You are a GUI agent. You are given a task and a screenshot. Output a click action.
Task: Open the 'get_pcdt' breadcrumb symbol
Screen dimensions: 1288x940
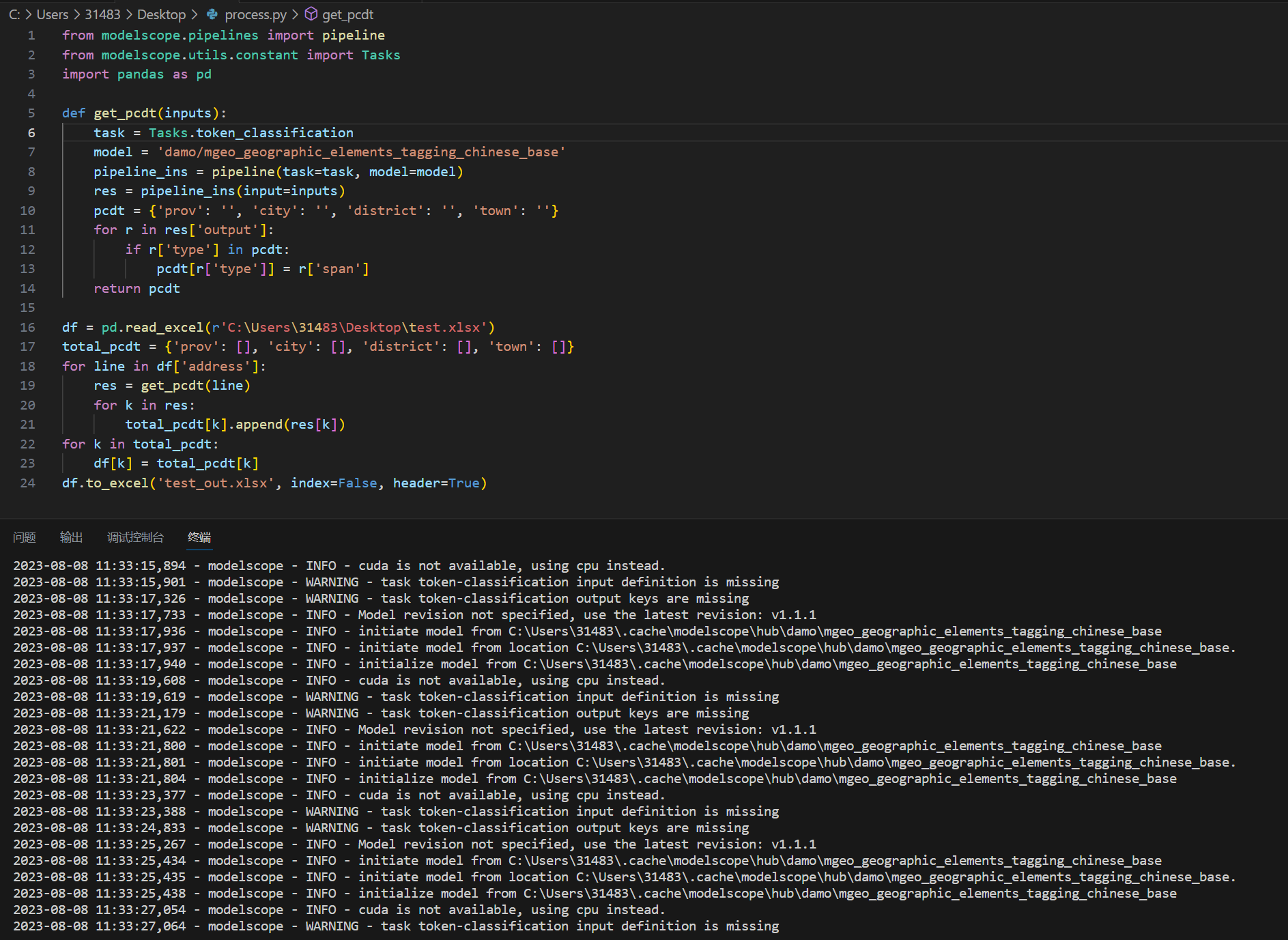347,14
